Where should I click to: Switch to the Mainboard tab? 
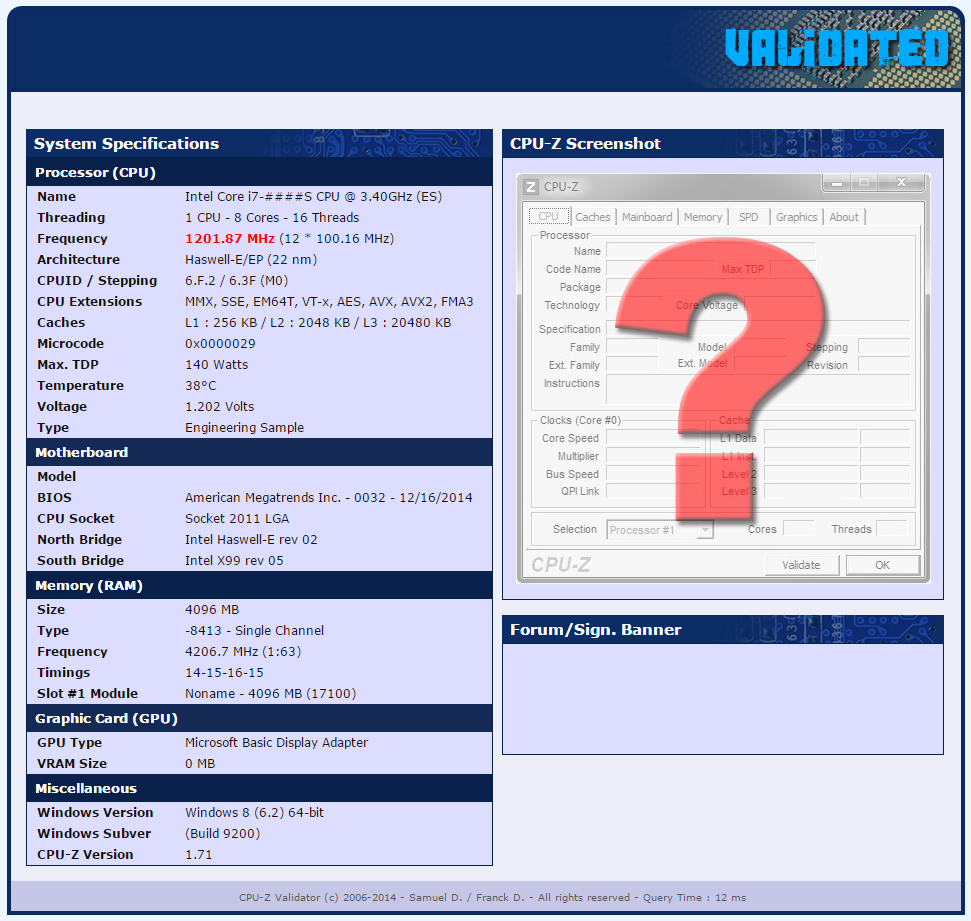coord(647,217)
